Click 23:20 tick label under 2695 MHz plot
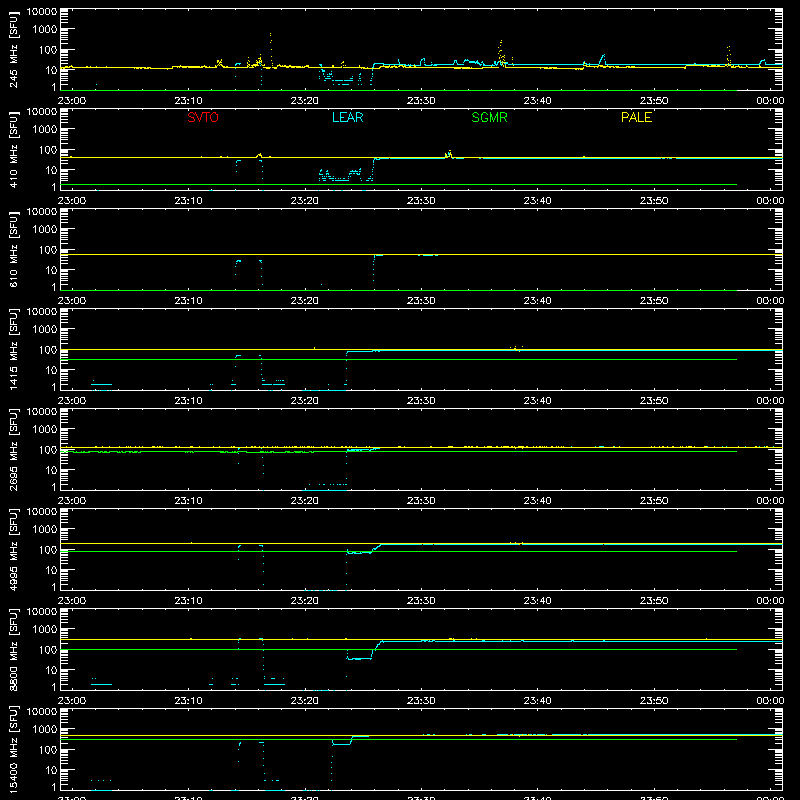This screenshot has height=800, width=800. tap(305, 501)
